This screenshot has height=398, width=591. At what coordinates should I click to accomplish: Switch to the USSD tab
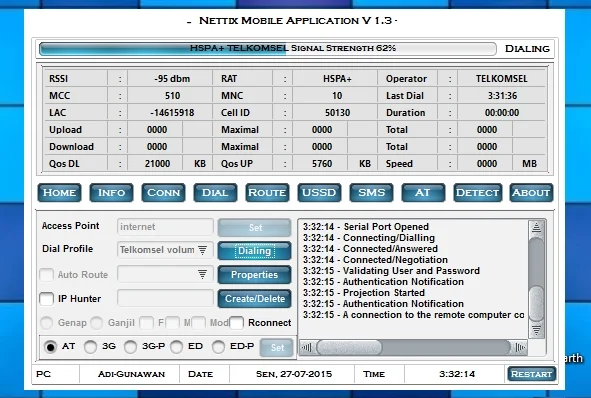(319, 193)
